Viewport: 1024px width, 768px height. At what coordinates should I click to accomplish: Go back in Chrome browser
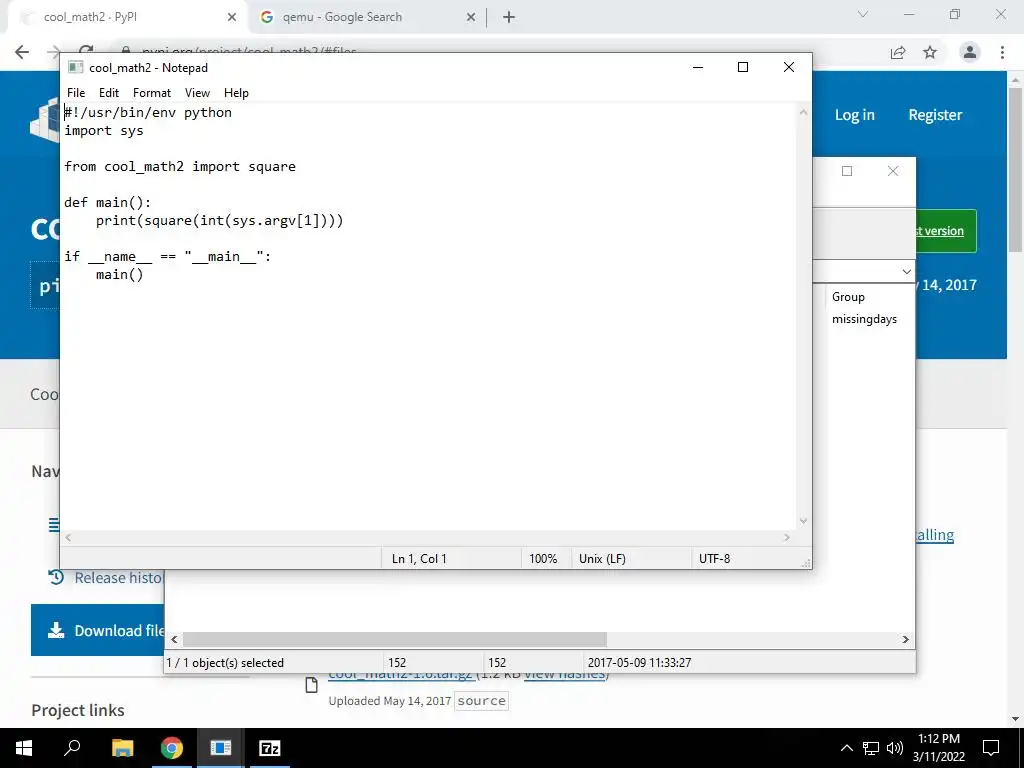click(x=22, y=52)
